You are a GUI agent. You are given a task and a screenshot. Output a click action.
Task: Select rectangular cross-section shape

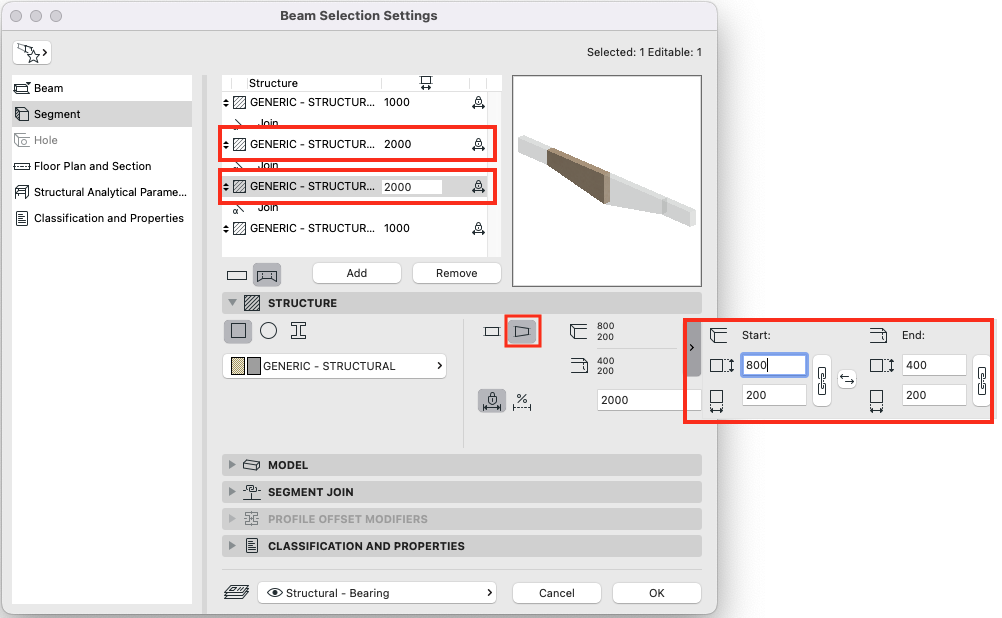238,330
